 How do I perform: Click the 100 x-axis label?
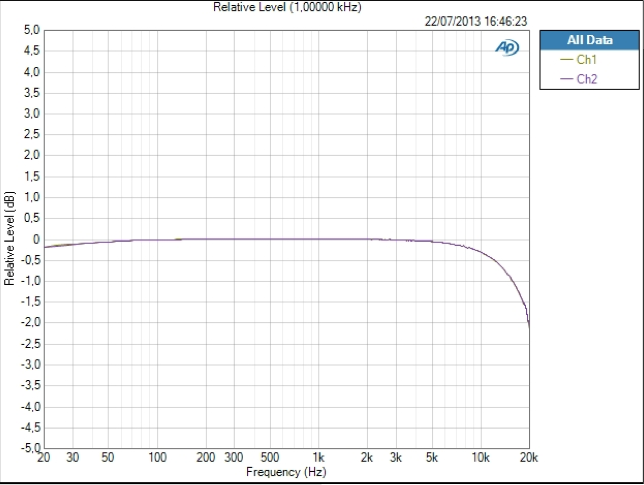click(157, 457)
